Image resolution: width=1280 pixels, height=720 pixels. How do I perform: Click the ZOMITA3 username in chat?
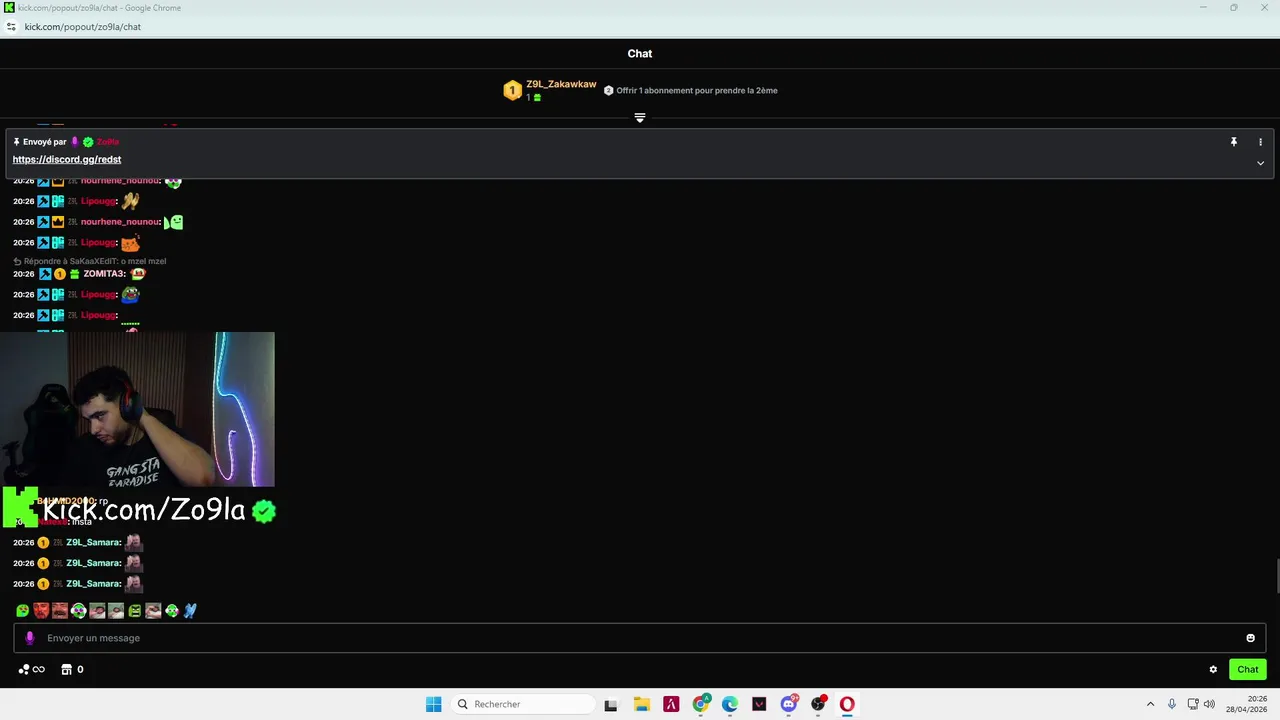(x=104, y=274)
